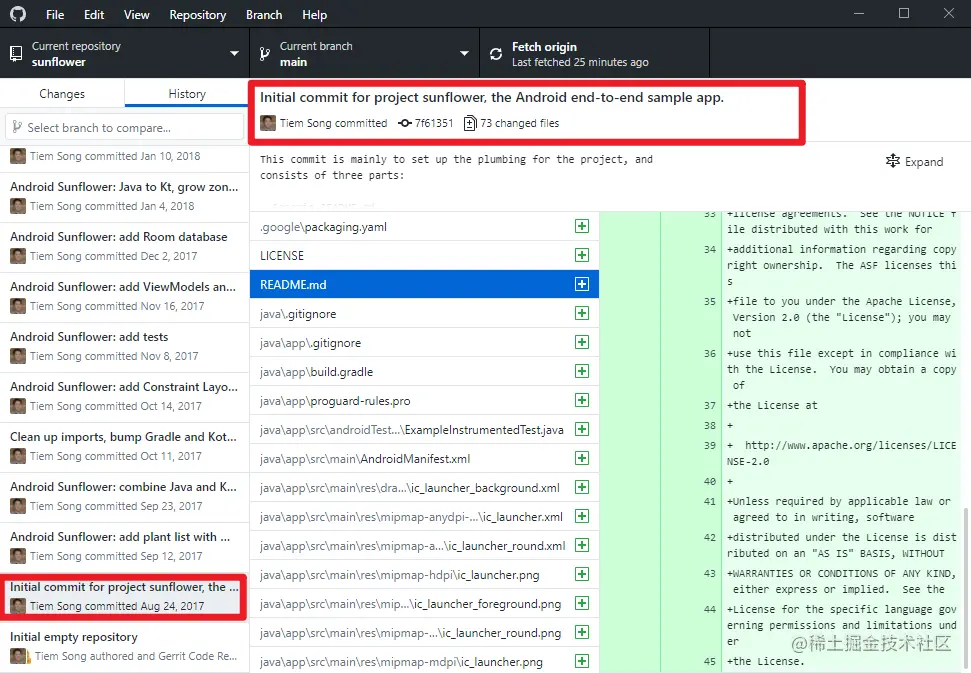Click diff line number 39
Image resolution: width=971 pixels, height=673 pixels.
710,445
